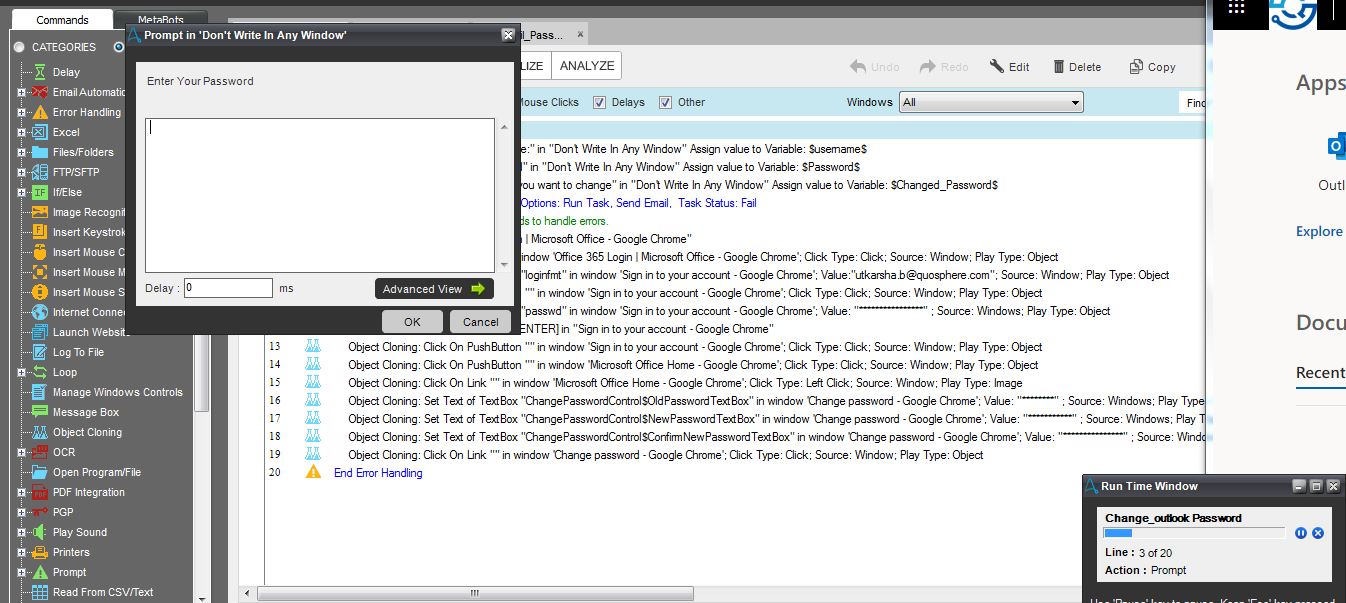The image size is (1346, 603).
Task: Expand the Loop command category
Action: (21, 372)
